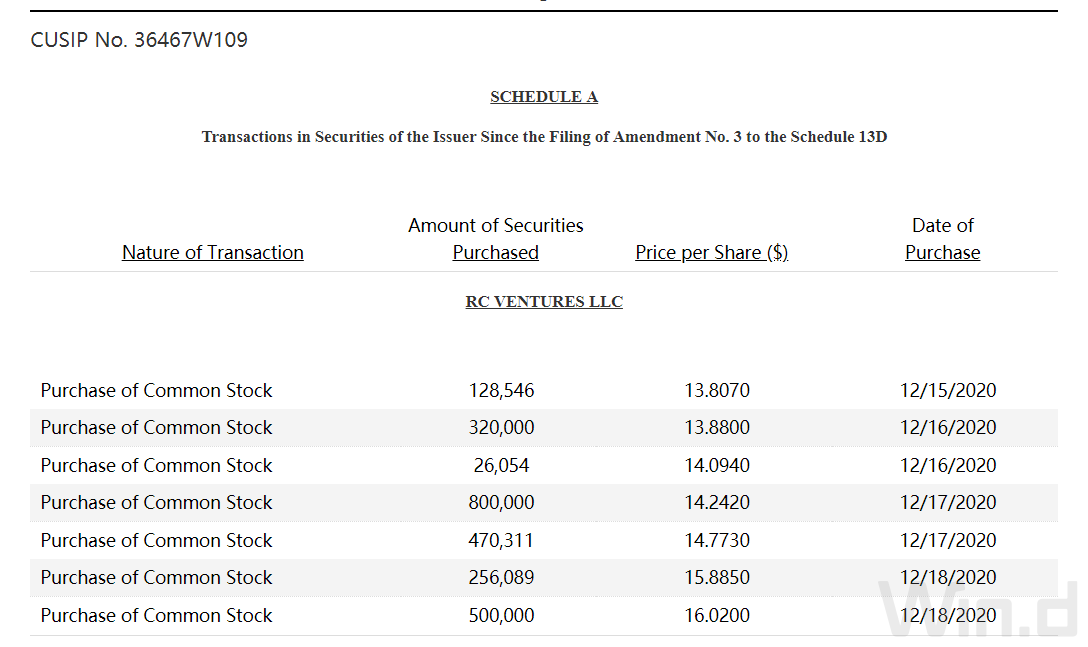Select the Date of Purchase column header
This screenshot has width=1088, height=647.
[942, 239]
